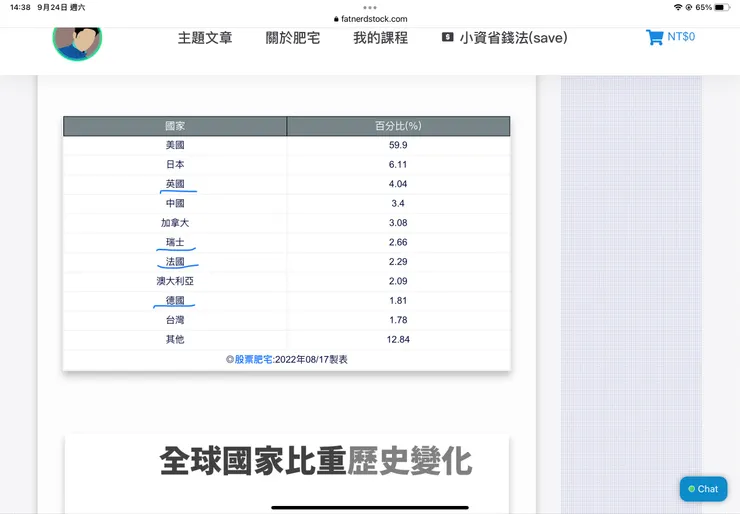Click the 12.84 percentage value

[x=398, y=340]
